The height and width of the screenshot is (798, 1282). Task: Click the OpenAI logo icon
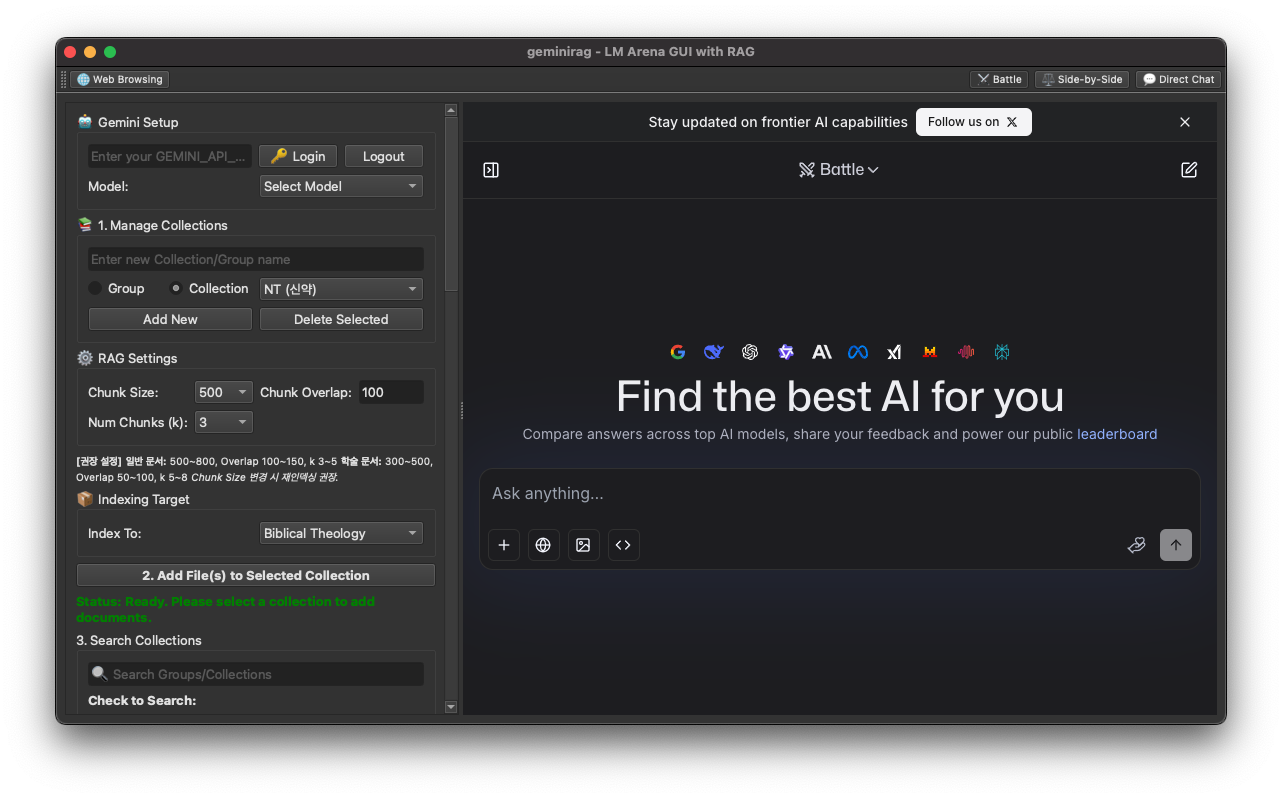pyautogui.click(x=750, y=352)
